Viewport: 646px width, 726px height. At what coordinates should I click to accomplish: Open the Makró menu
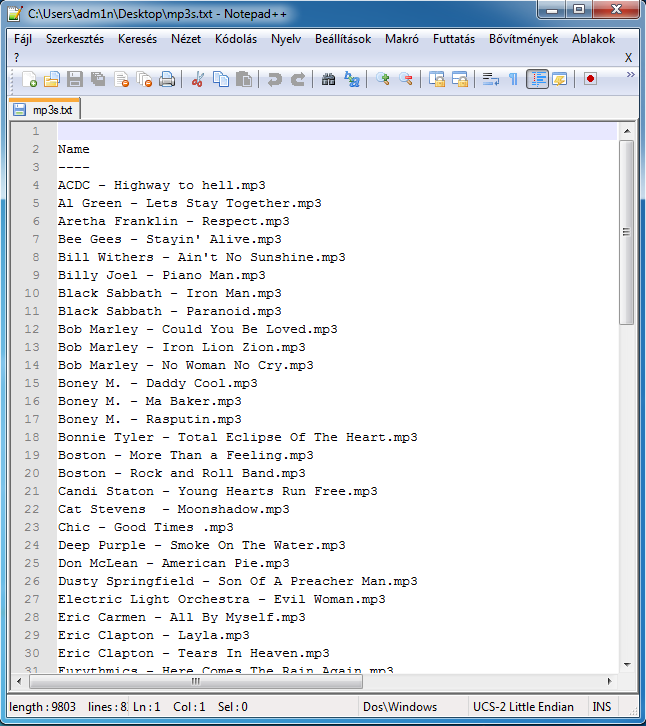(401, 39)
